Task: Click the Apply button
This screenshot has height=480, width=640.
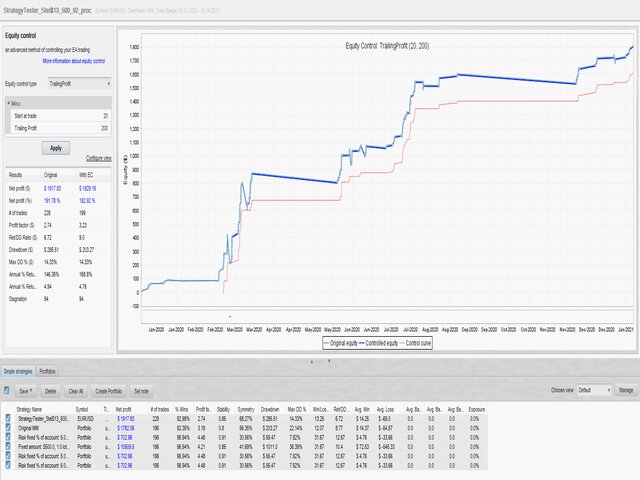Action: (56, 148)
